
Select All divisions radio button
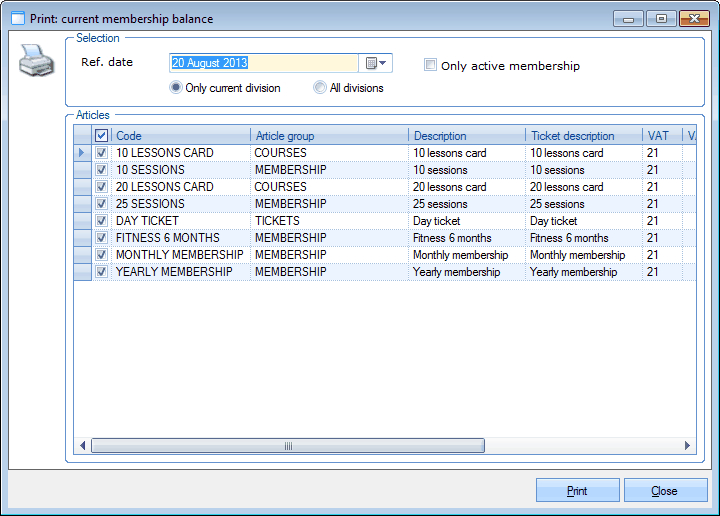coord(320,88)
